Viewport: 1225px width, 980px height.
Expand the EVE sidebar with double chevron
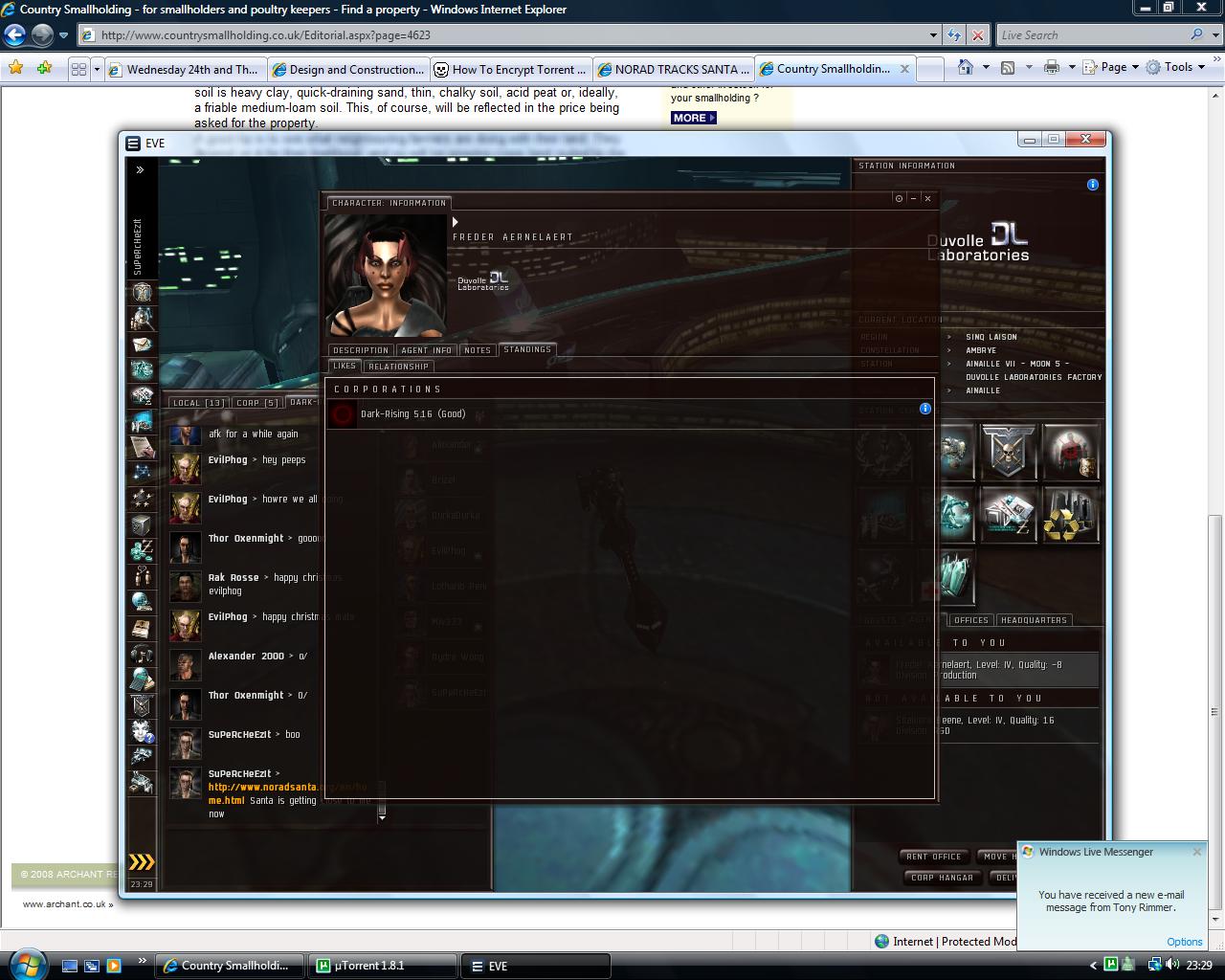pyautogui.click(x=140, y=169)
